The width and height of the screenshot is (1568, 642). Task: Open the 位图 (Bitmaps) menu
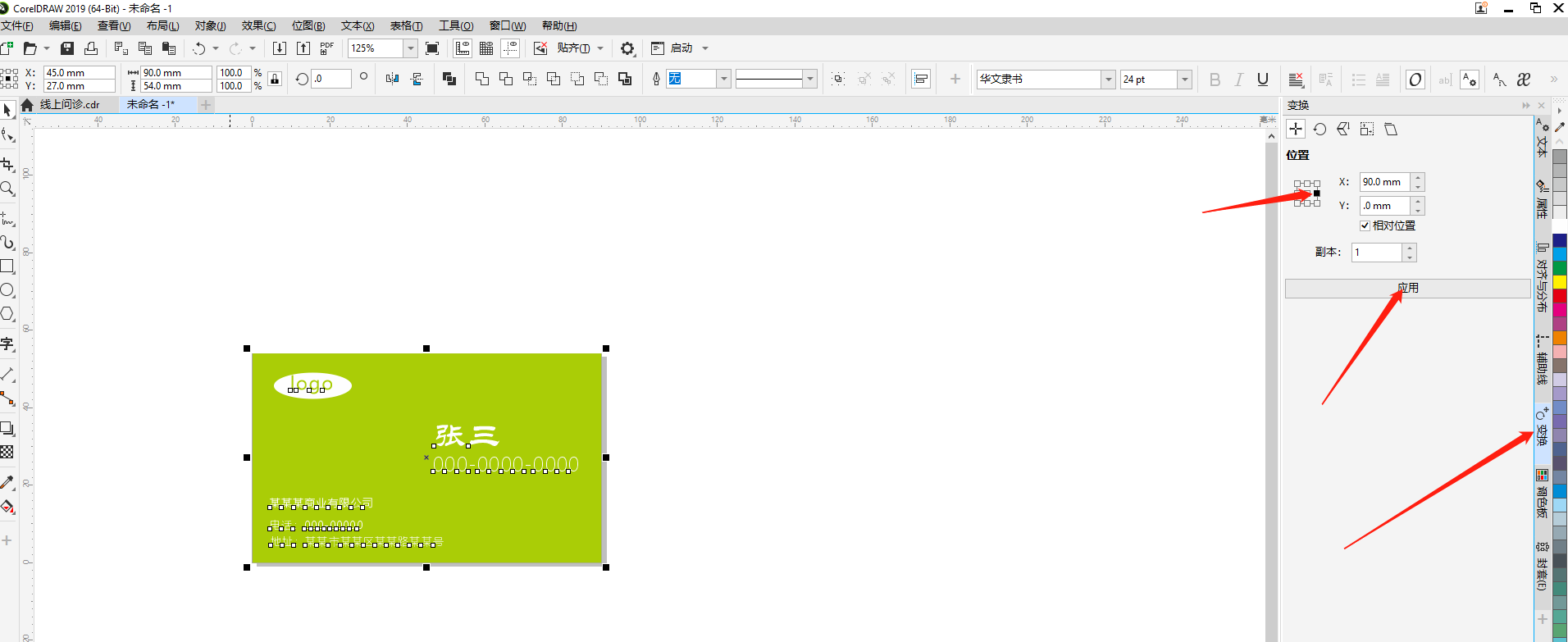click(x=308, y=26)
